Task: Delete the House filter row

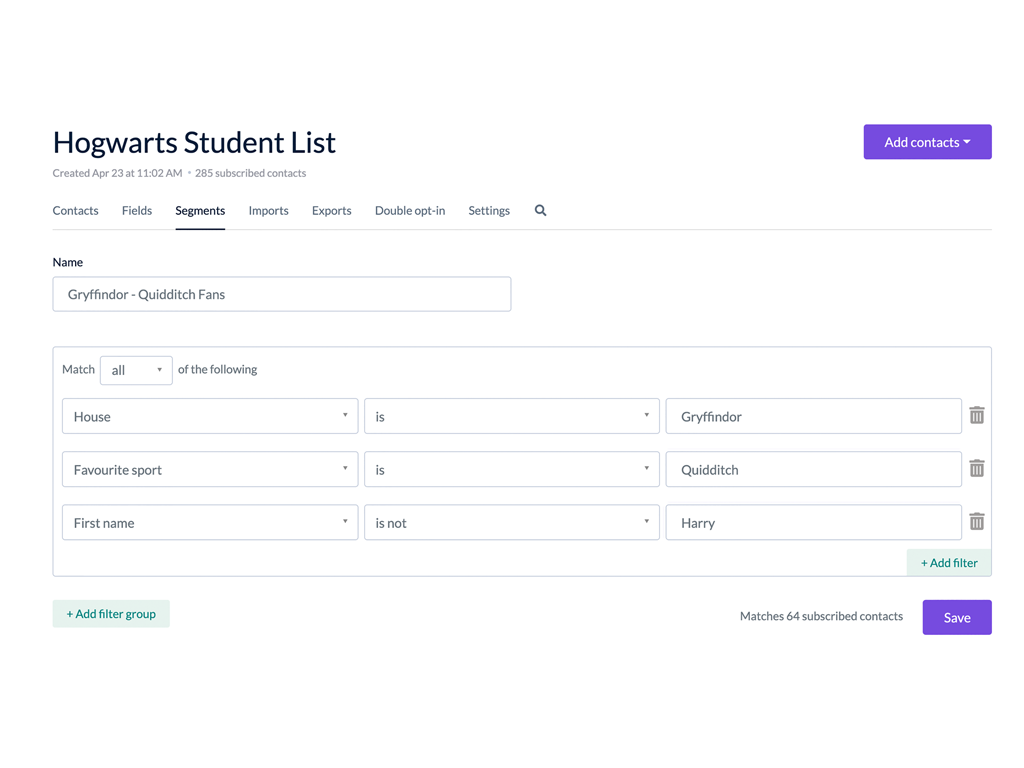Action: tap(977, 415)
